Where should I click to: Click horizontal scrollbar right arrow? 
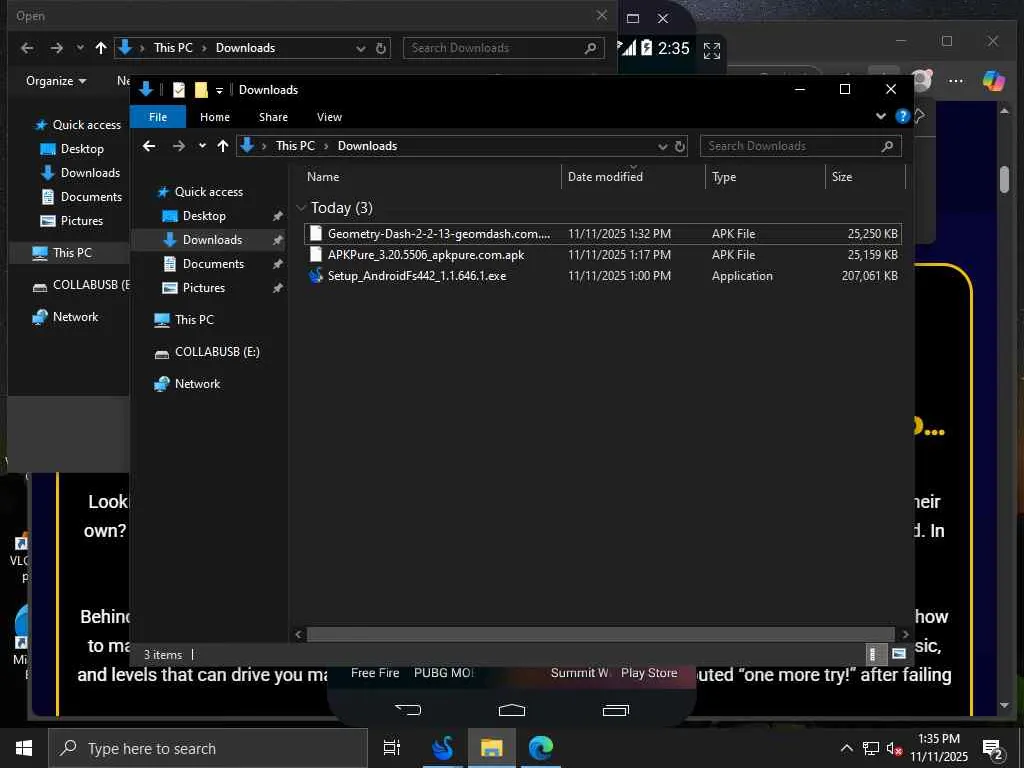(904, 634)
